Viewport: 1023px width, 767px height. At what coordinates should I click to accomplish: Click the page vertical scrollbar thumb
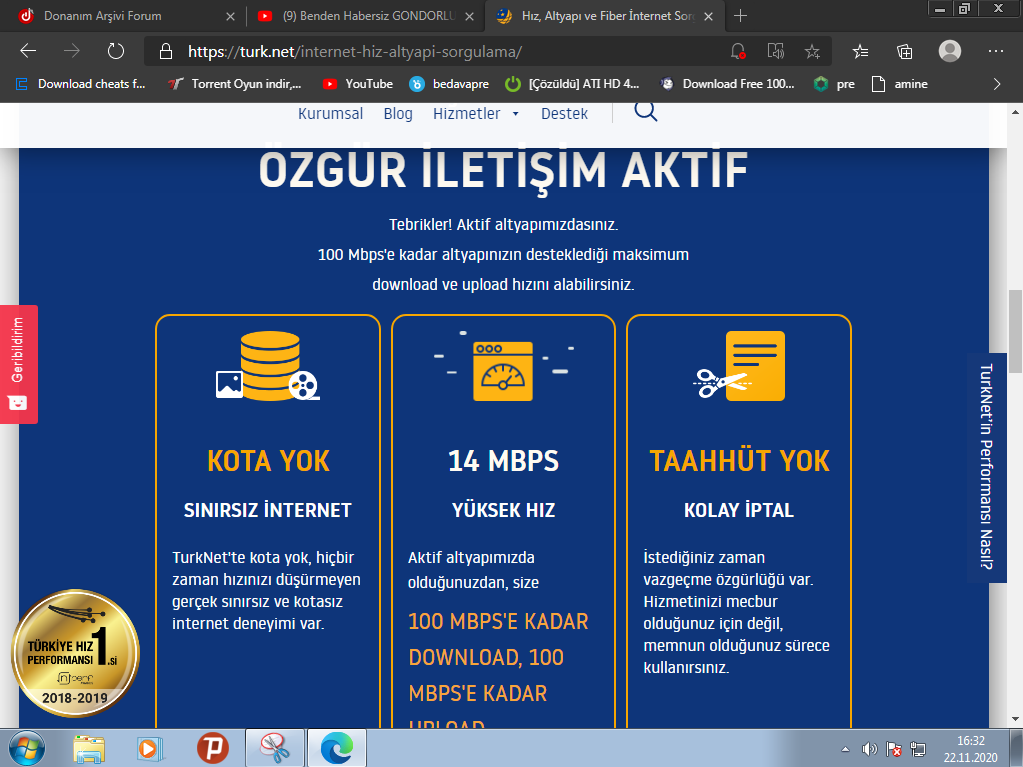(1015, 331)
